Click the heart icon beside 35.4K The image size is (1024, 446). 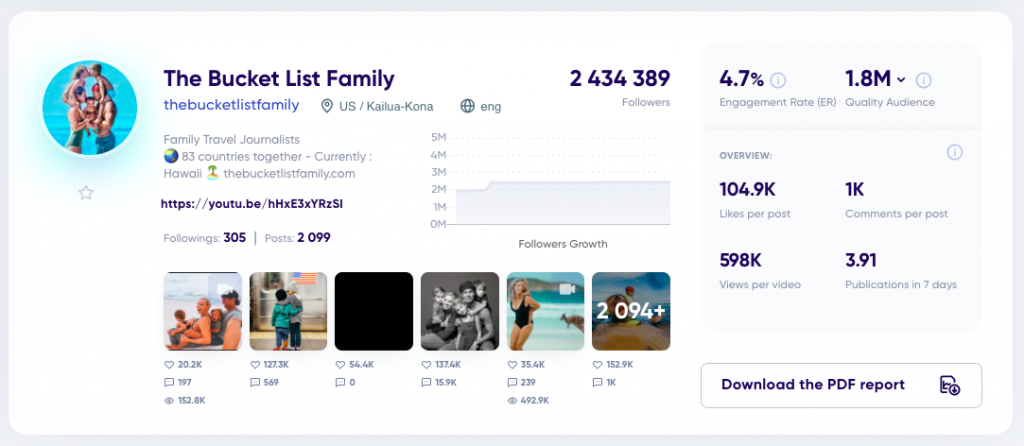(512, 364)
